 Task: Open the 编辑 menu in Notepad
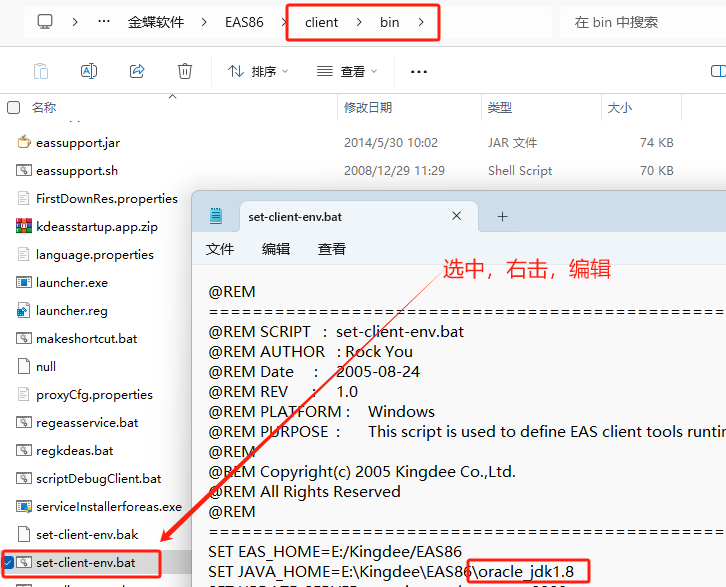point(276,249)
